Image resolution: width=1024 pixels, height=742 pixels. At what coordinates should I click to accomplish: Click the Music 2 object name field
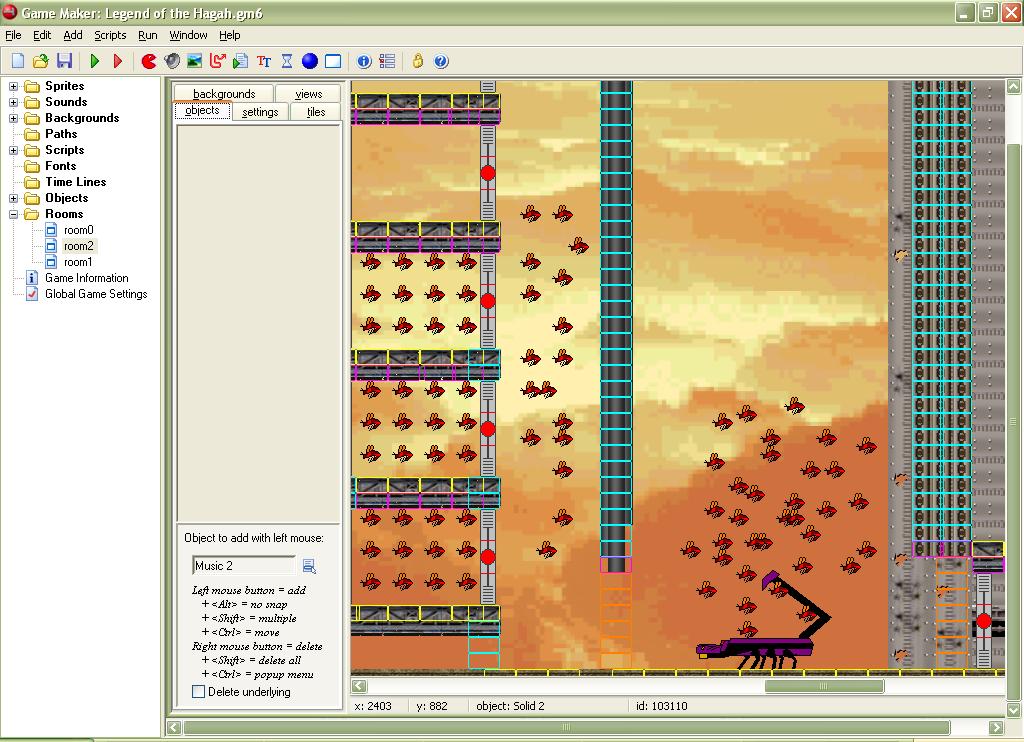244,566
